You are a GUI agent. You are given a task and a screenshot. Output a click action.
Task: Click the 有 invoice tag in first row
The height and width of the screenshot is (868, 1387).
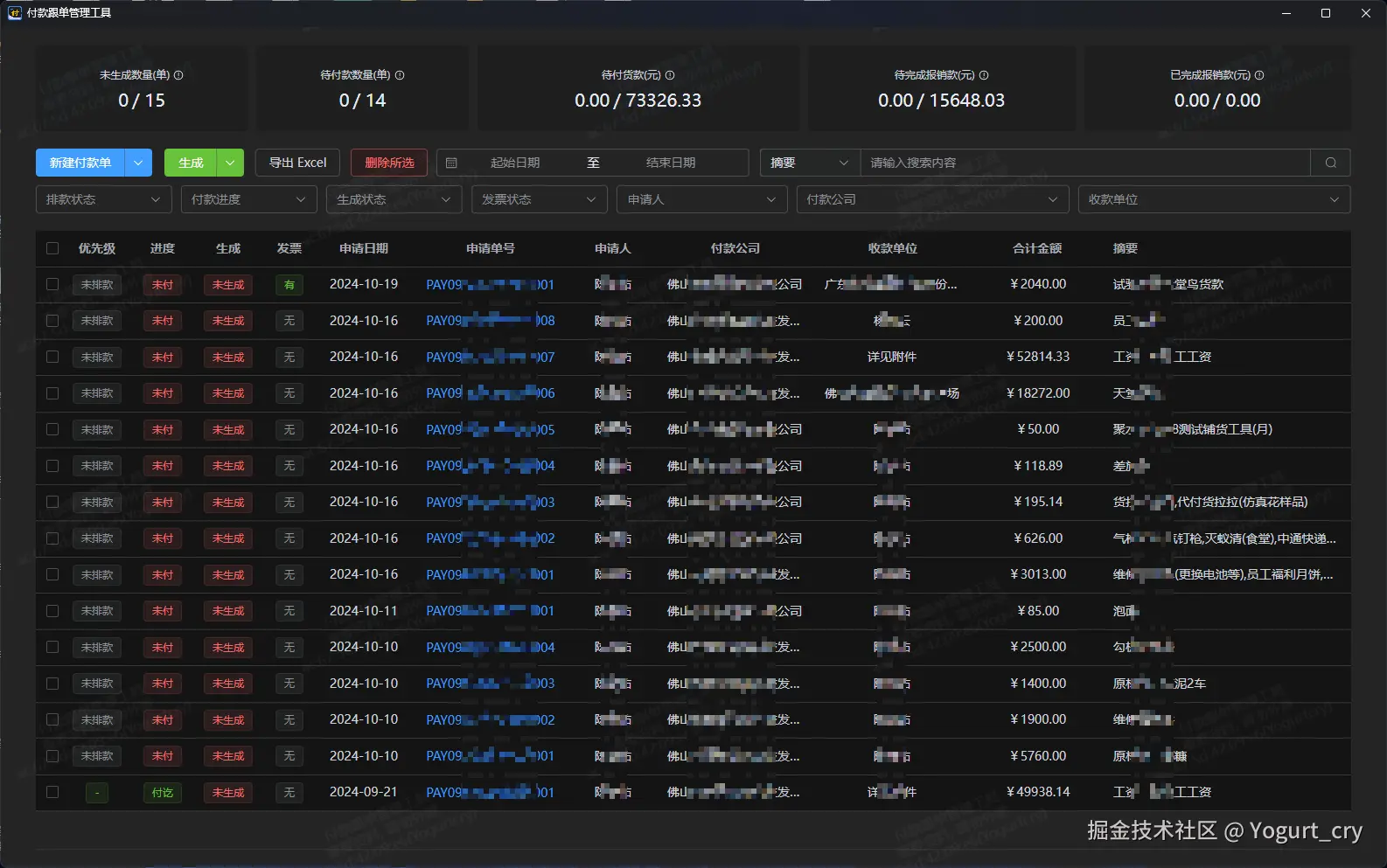coord(289,284)
